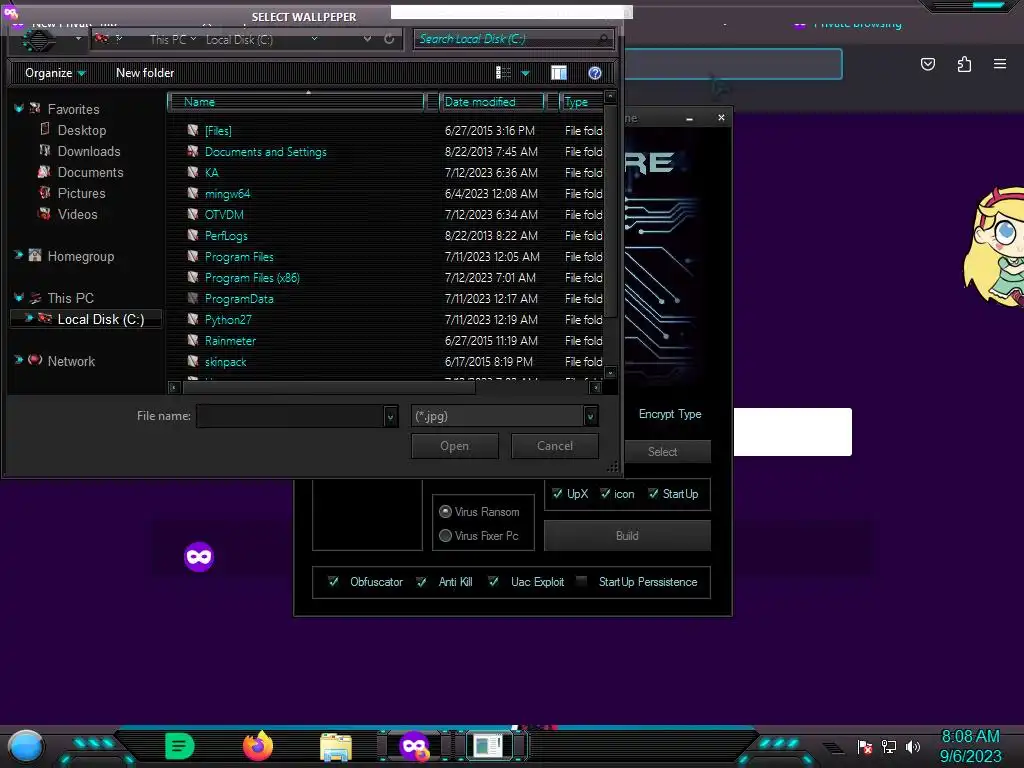Click New folder in the toolbar
This screenshot has height=768, width=1024.
pyautogui.click(x=145, y=73)
